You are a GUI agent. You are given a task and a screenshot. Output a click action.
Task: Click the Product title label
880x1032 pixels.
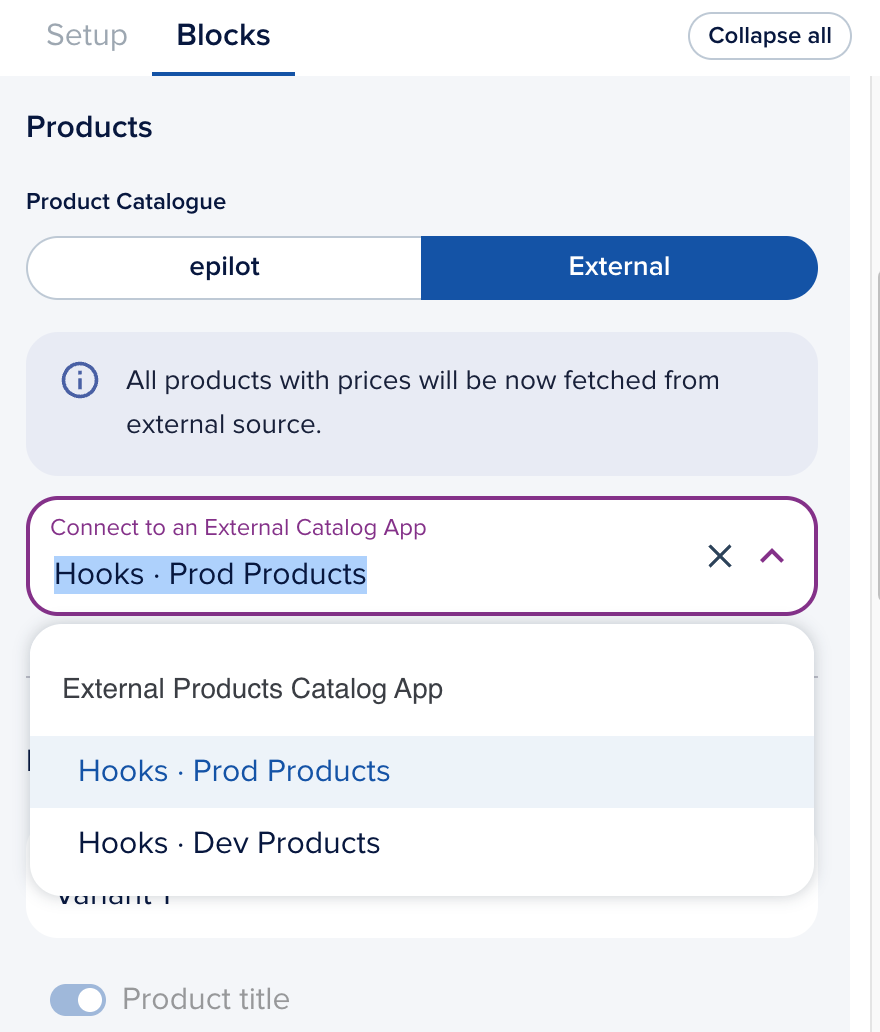tap(205, 999)
